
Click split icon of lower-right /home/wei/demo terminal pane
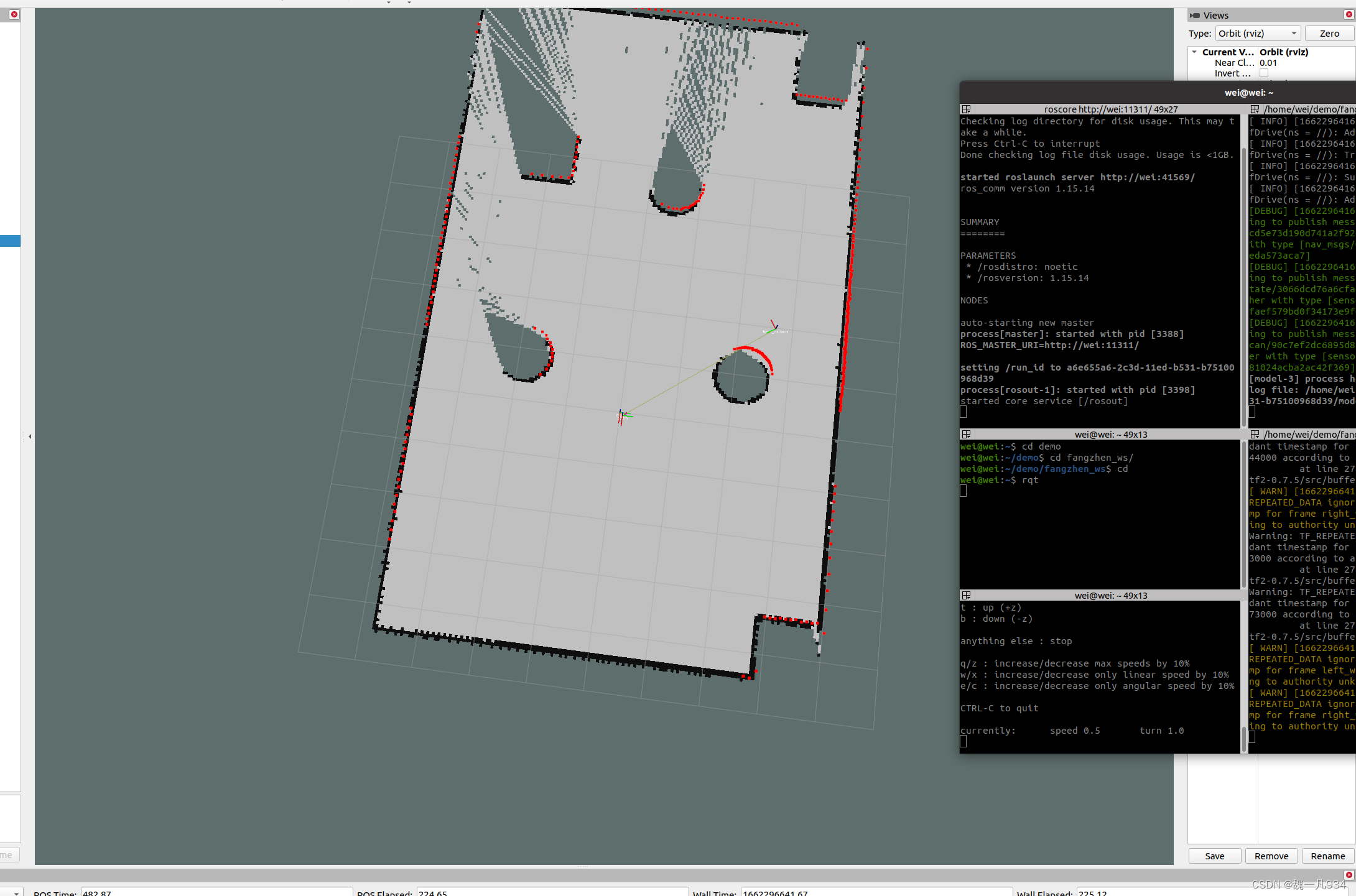pos(1255,435)
